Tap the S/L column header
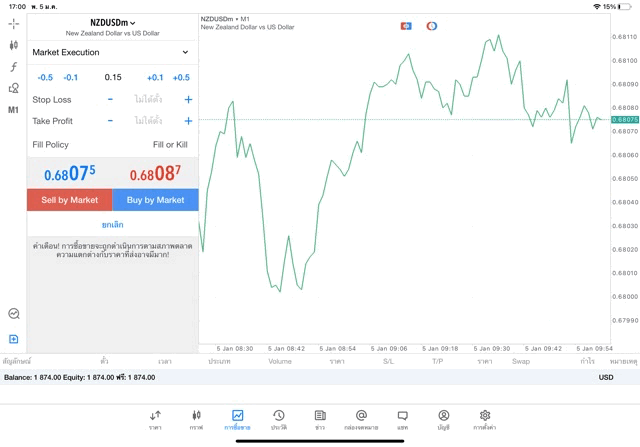 (x=389, y=361)
